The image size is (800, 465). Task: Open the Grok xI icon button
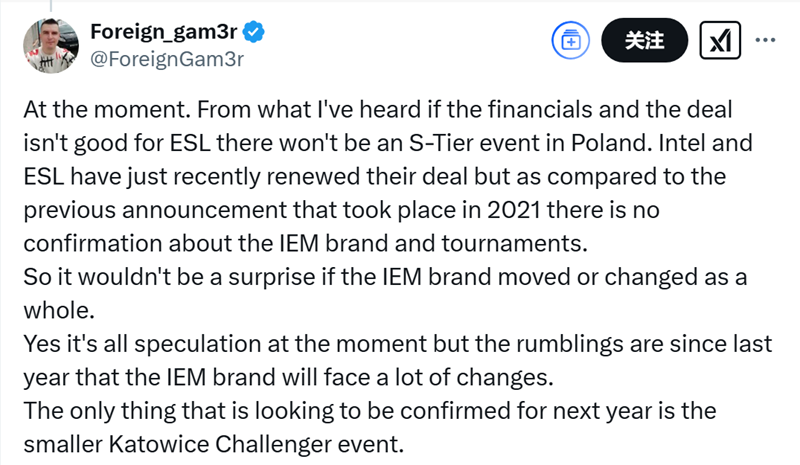coord(720,40)
